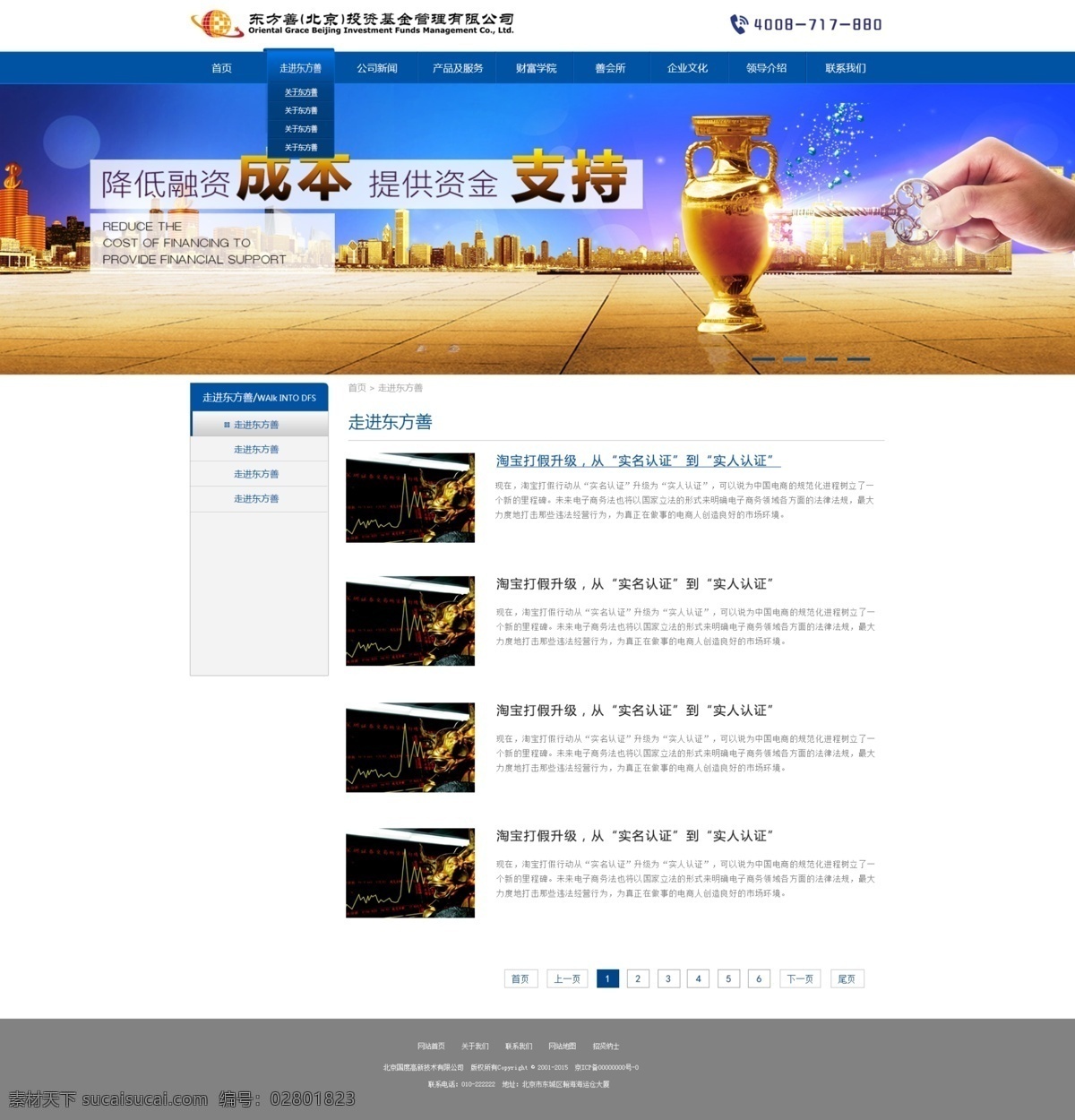Jump to 尾页 in the pagination
Image resolution: width=1075 pixels, height=1120 pixels.
[x=847, y=978]
